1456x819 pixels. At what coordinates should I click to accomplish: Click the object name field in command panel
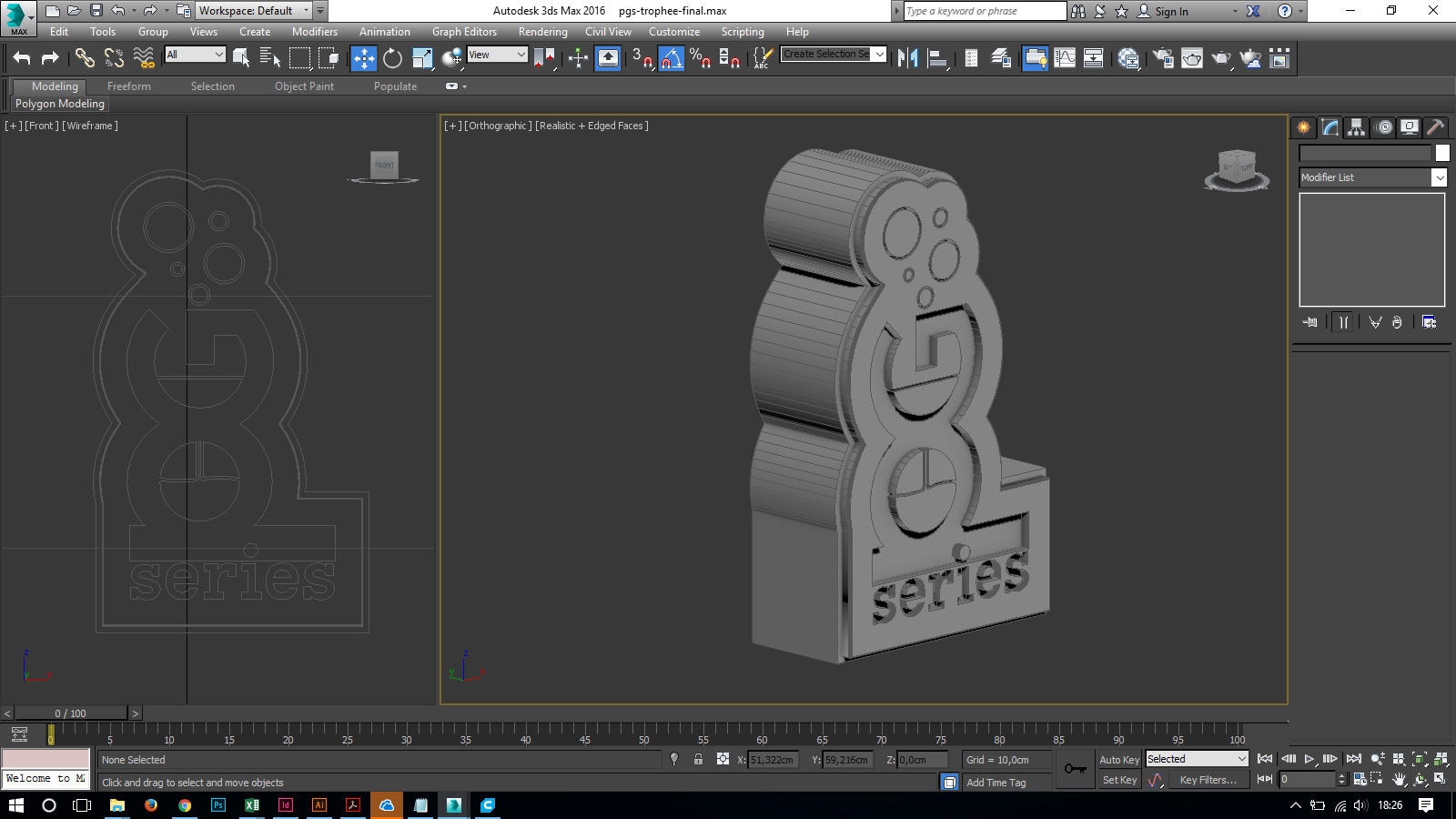click(x=1365, y=153)
